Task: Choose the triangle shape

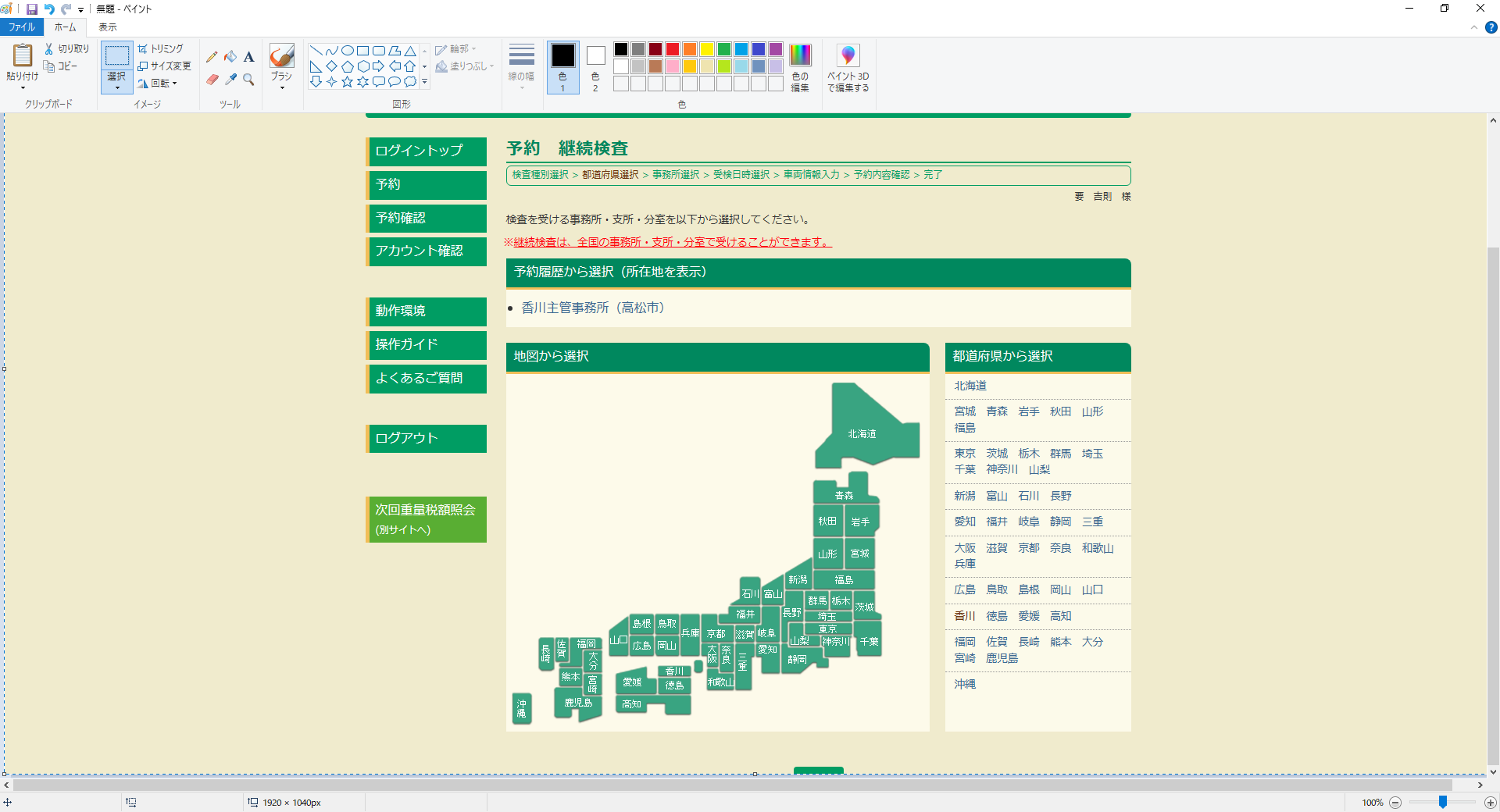Action: click(x=410, y=51)
